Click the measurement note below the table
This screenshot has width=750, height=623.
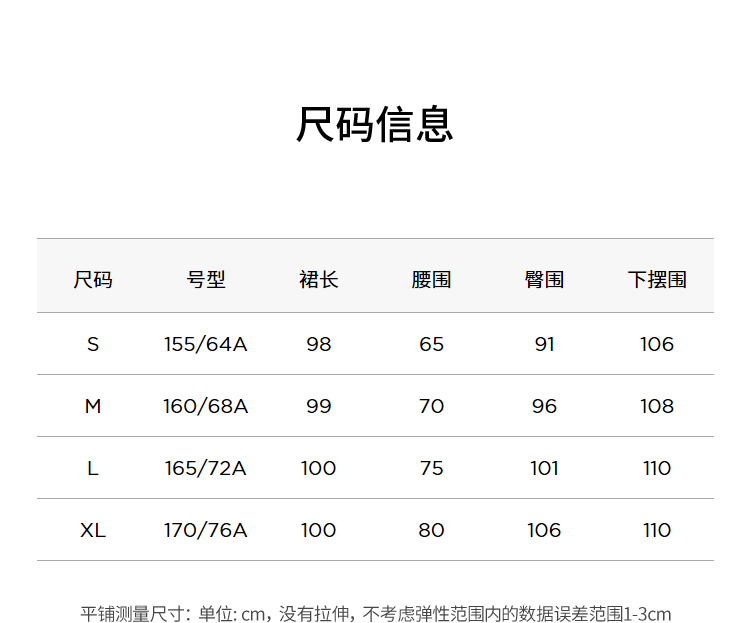[x=375, y=613]
